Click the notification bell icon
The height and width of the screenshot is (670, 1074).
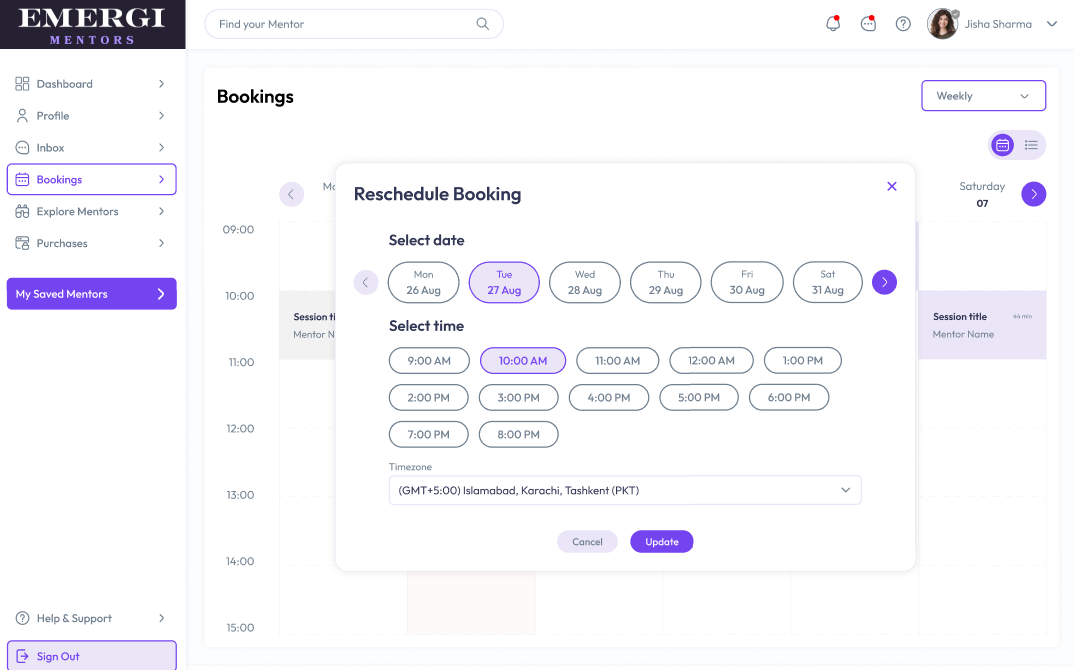click(832, 24)
